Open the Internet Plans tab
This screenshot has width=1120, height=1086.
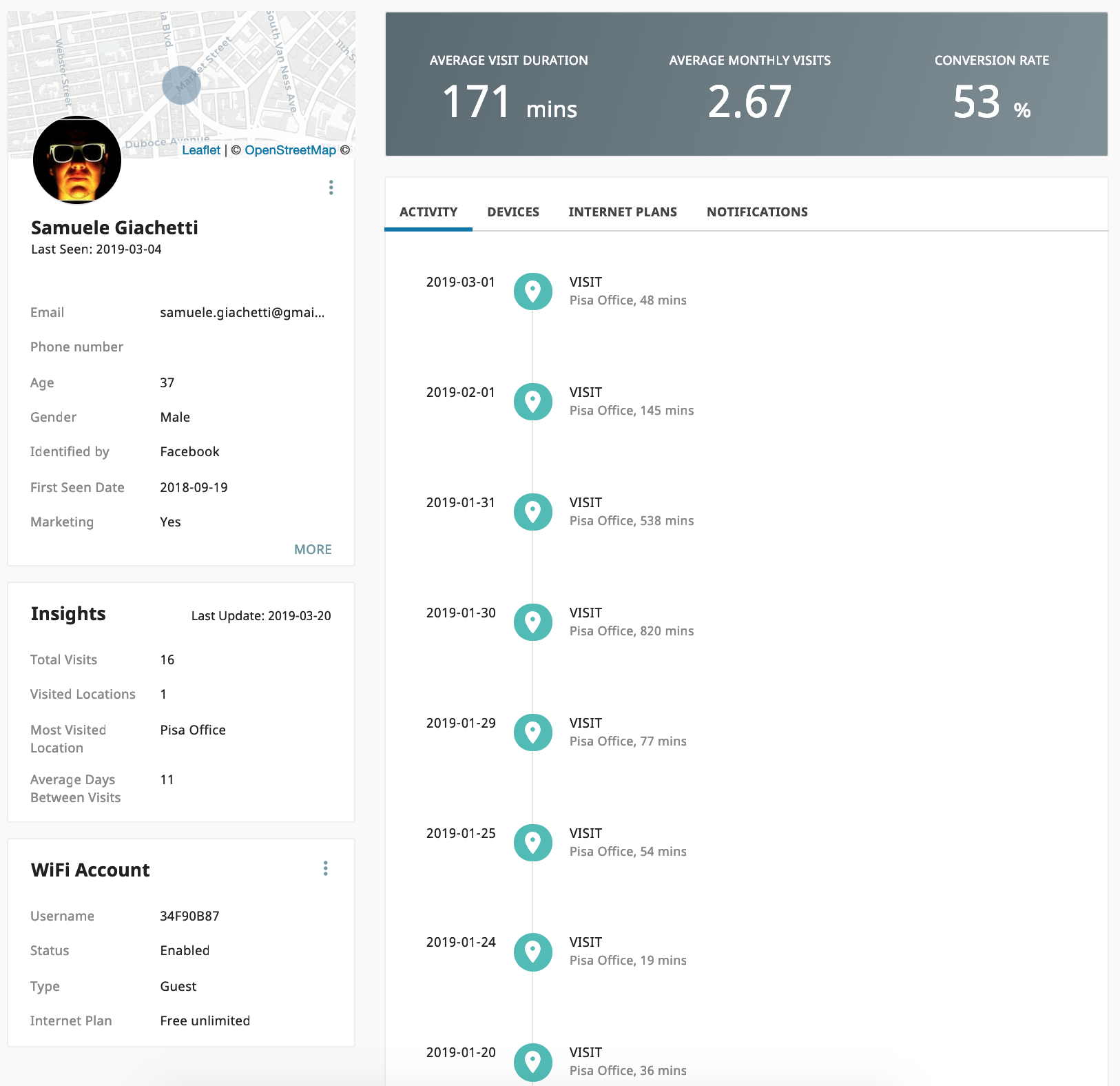(623, 212)
